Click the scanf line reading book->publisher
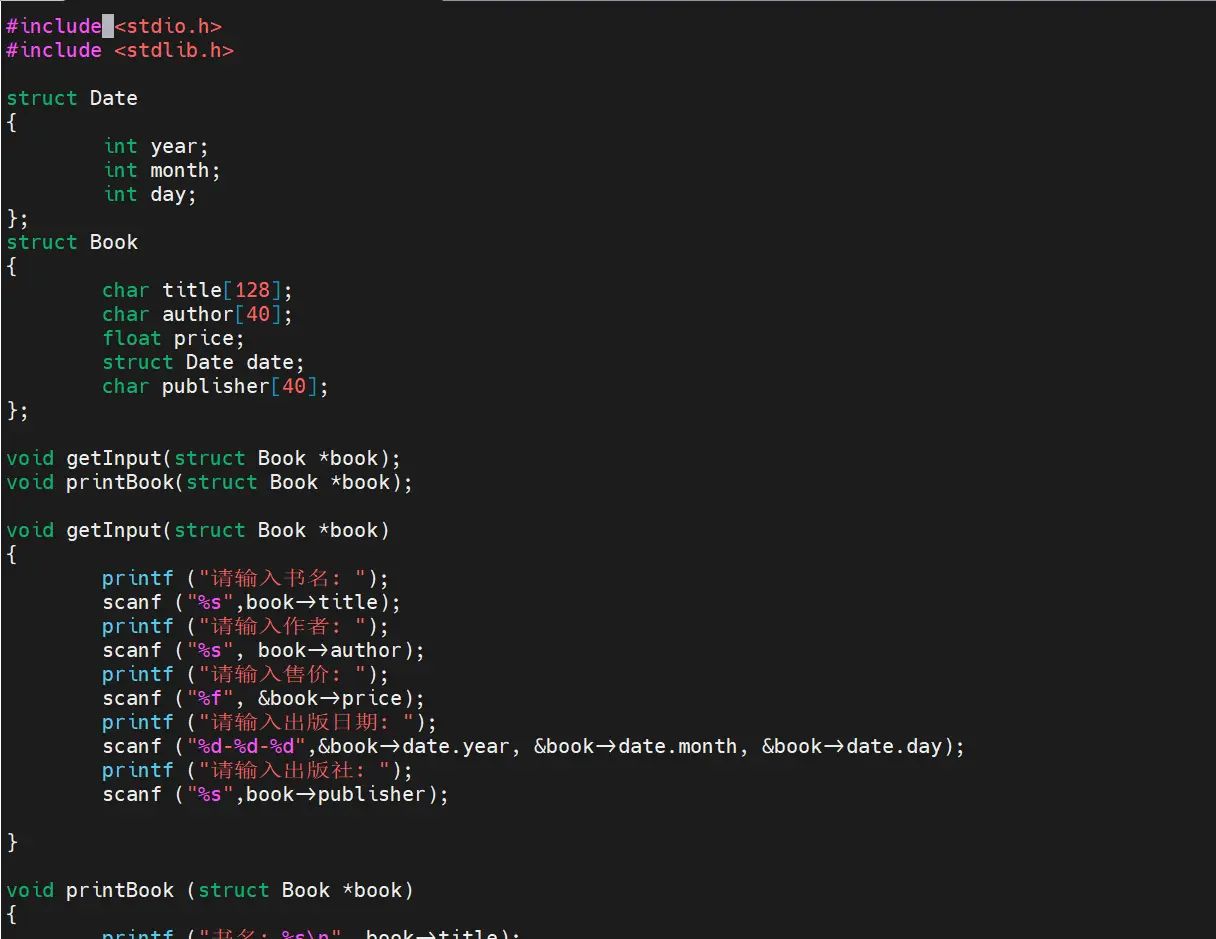1216x939 pixels. click(276, 794)
